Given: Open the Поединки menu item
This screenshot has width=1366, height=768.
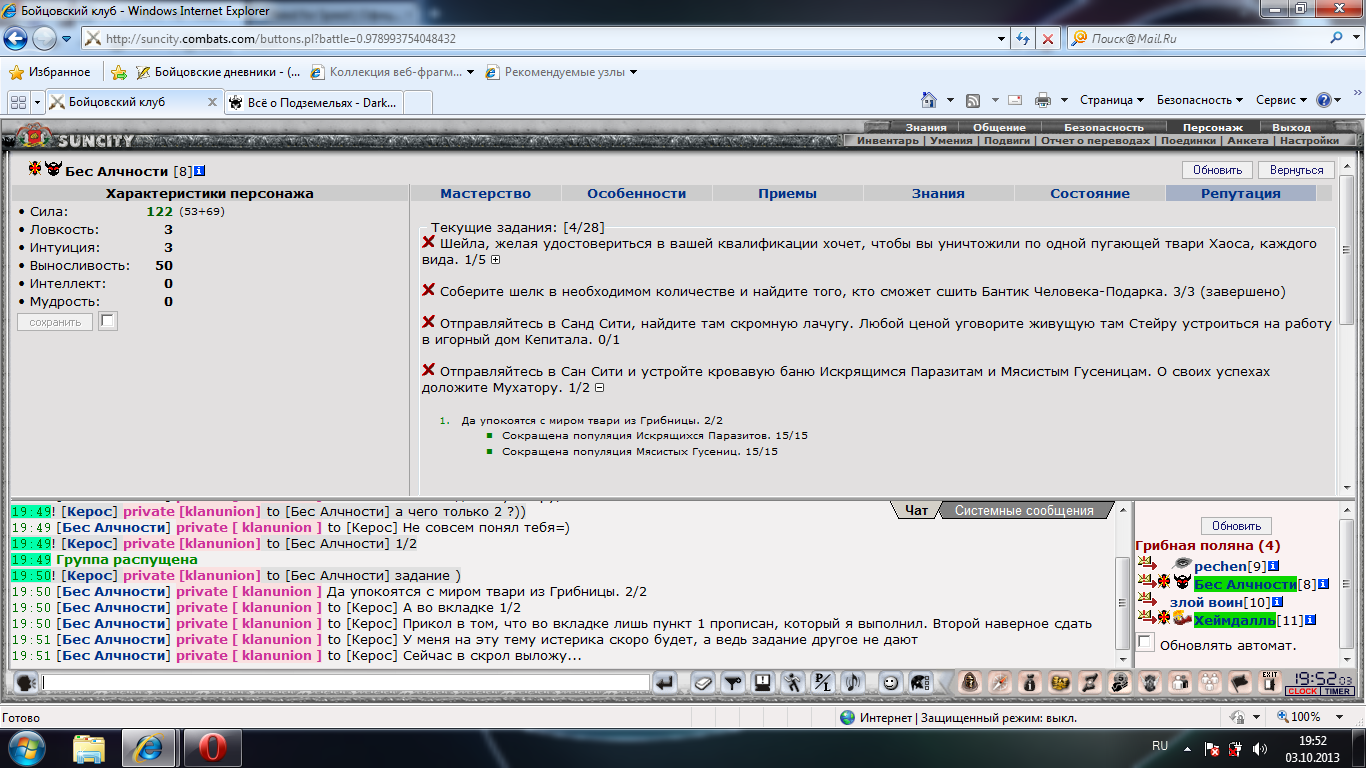Looking at the screenshot, I should coord(1188,141).
